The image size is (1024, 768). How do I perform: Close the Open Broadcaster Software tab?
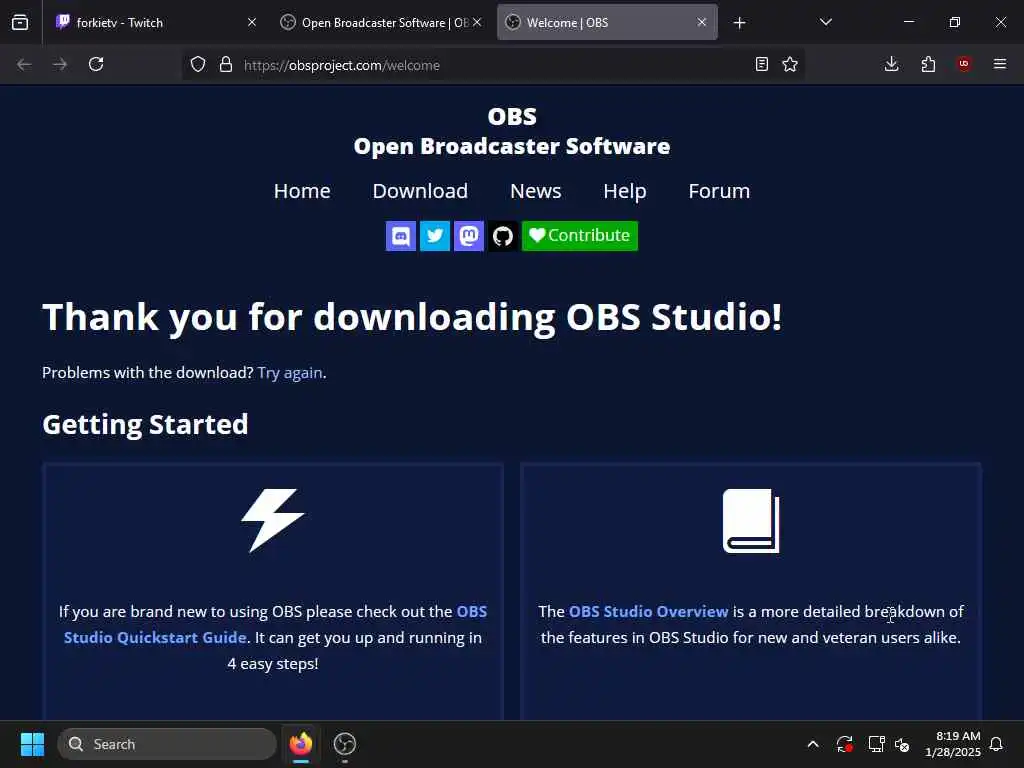477,22
